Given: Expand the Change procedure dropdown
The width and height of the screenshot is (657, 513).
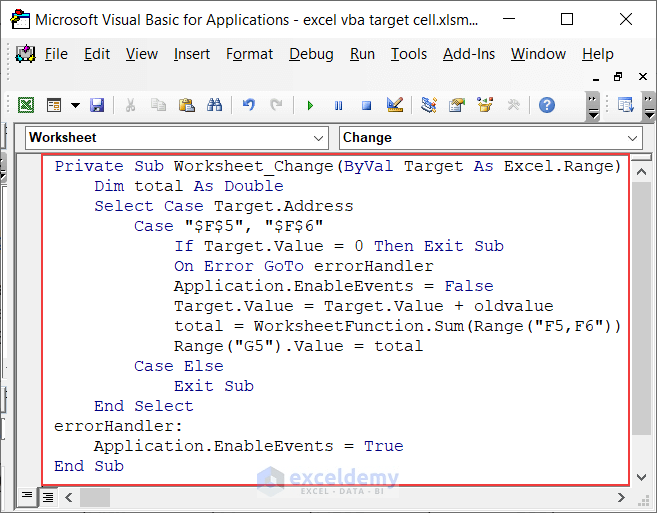Looking at the screenshot, I should (x=632, y=138).
